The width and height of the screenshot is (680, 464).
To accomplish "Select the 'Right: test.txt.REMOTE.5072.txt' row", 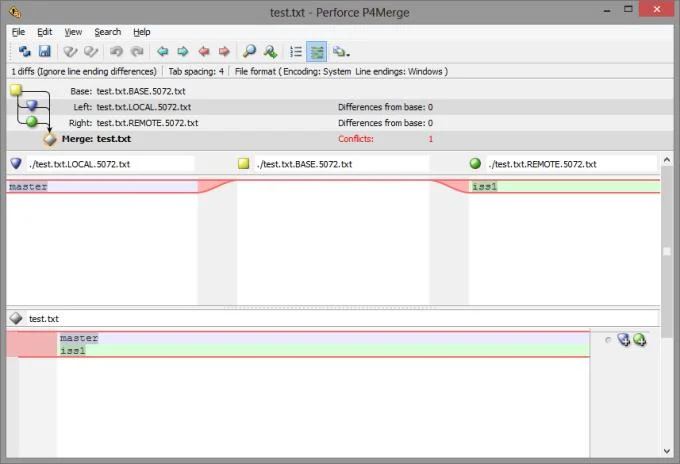I will click(340, 123).
